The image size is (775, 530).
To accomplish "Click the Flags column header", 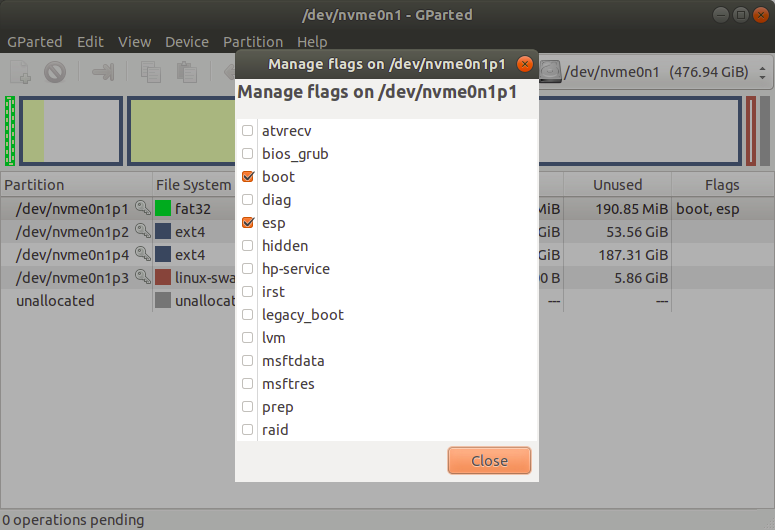I will point(721,185).
